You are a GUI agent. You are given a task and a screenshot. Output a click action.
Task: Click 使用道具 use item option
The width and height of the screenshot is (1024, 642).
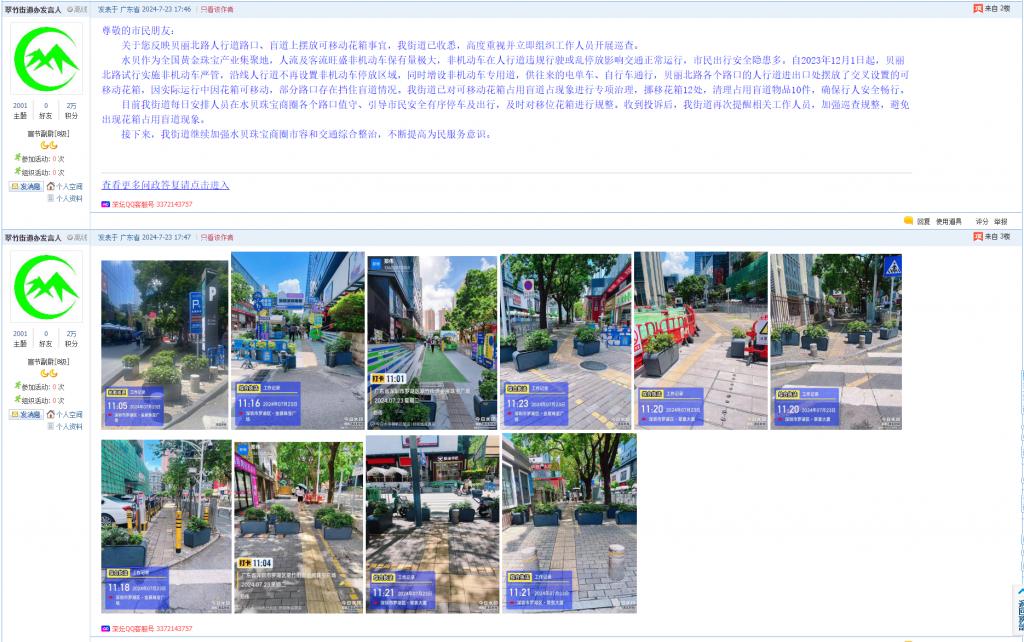click(x=949, y=221)
